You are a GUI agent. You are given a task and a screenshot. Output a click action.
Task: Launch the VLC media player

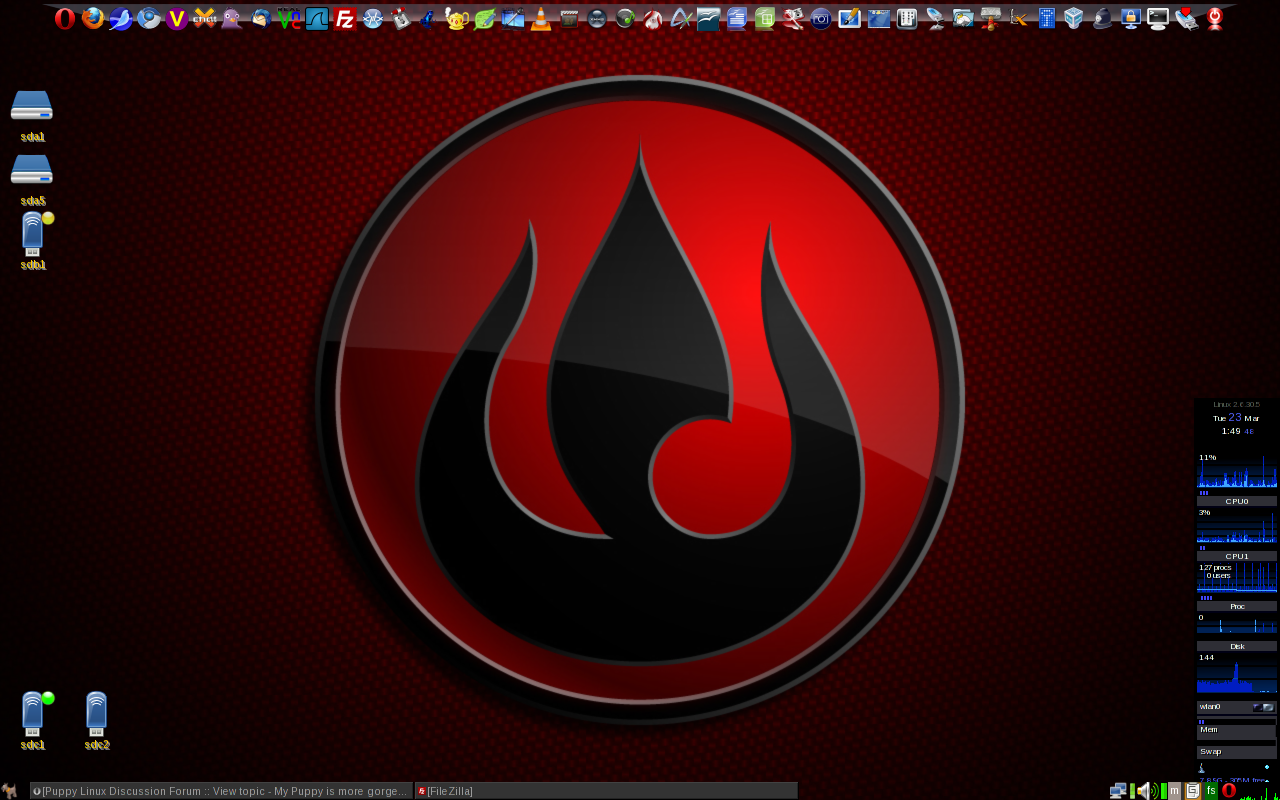541,18
